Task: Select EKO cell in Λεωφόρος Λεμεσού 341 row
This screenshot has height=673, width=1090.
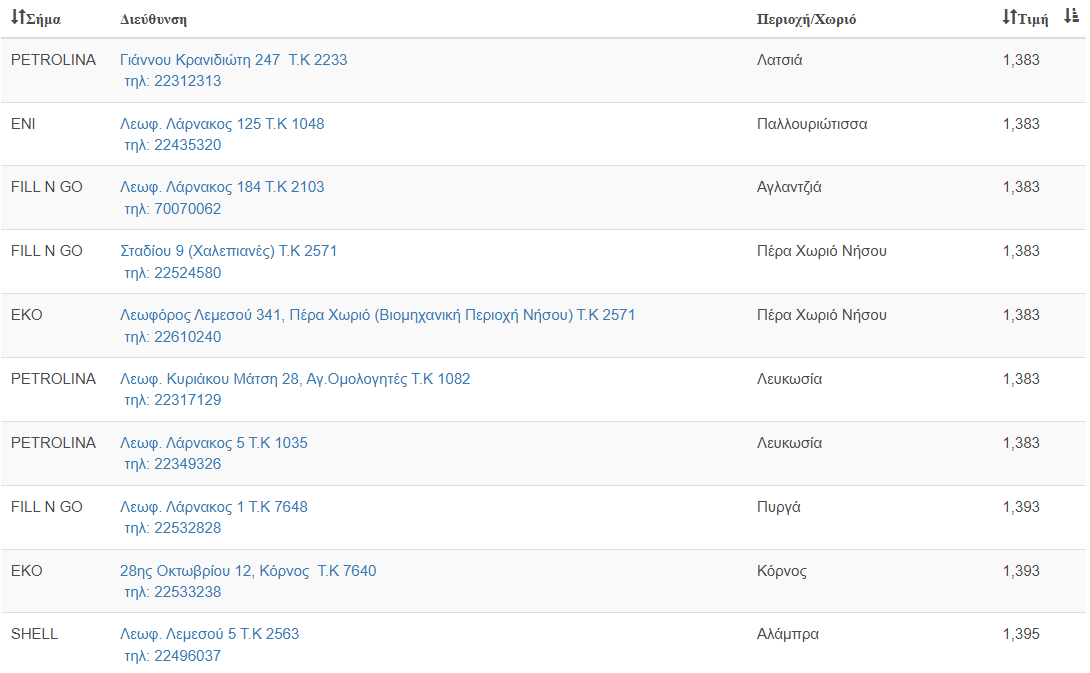Action: point(26,315)
